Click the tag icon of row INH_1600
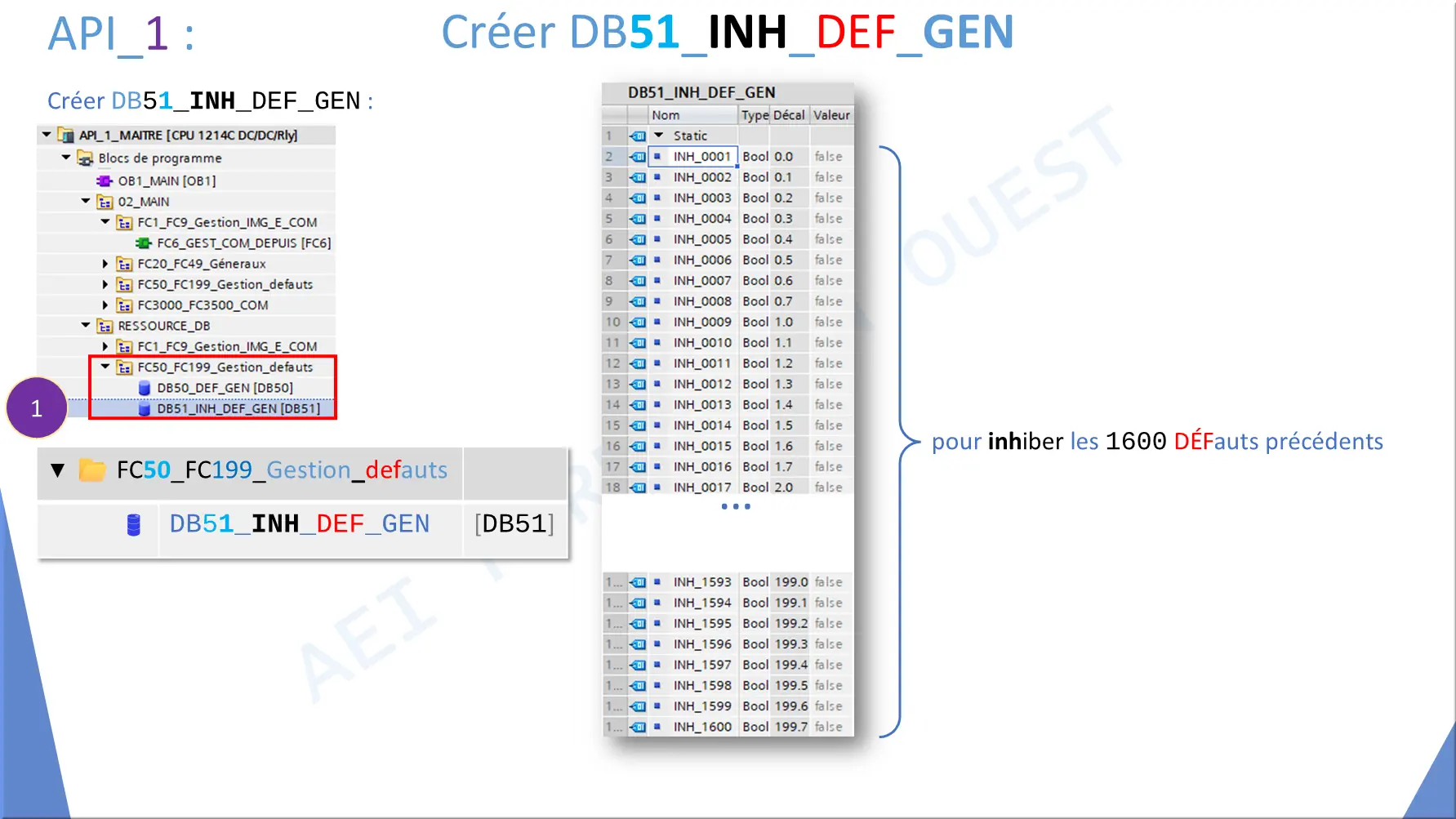The width and height of the screenshot is (1456, 819). (638, 727)
